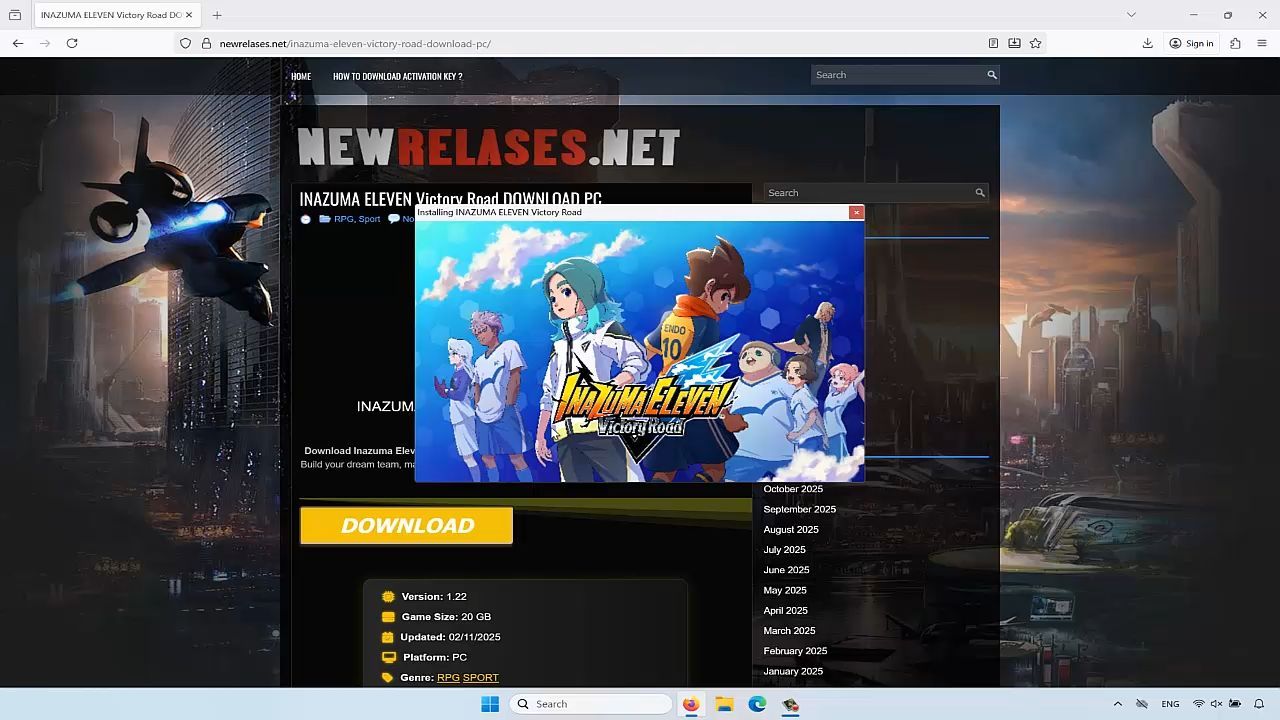Open the HOME menu item
Image resolution: width=1280 pixels, height=720 pixels.
(x=301, y=76)
